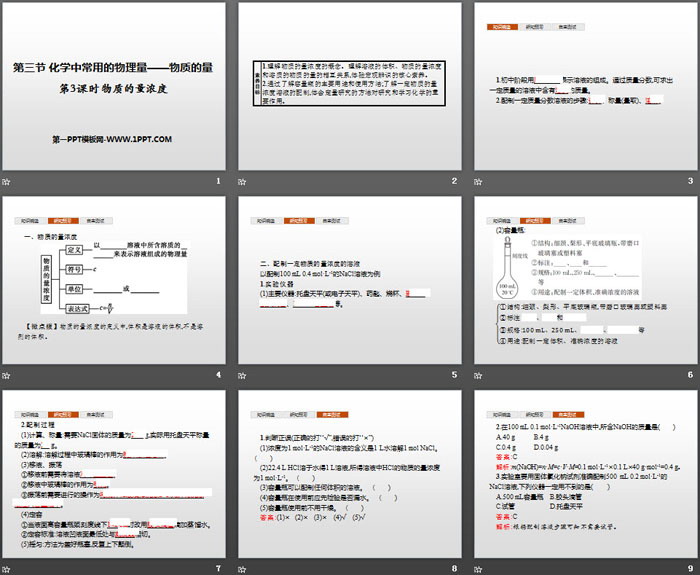Click the volumetric flask image on slide 6

(x=508, y=268)
